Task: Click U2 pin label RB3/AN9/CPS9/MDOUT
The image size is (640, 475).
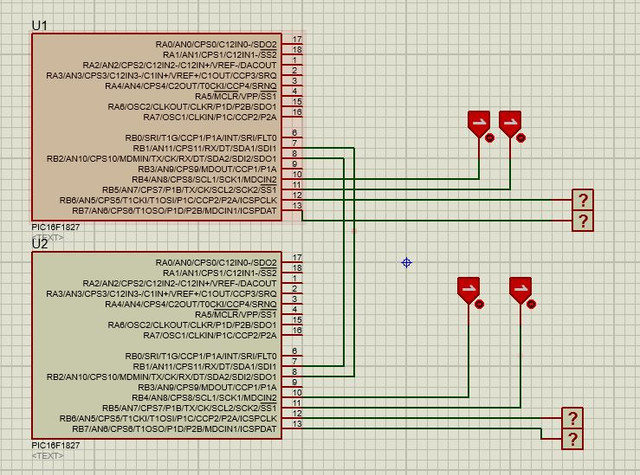Action: (x=207, y=387)
